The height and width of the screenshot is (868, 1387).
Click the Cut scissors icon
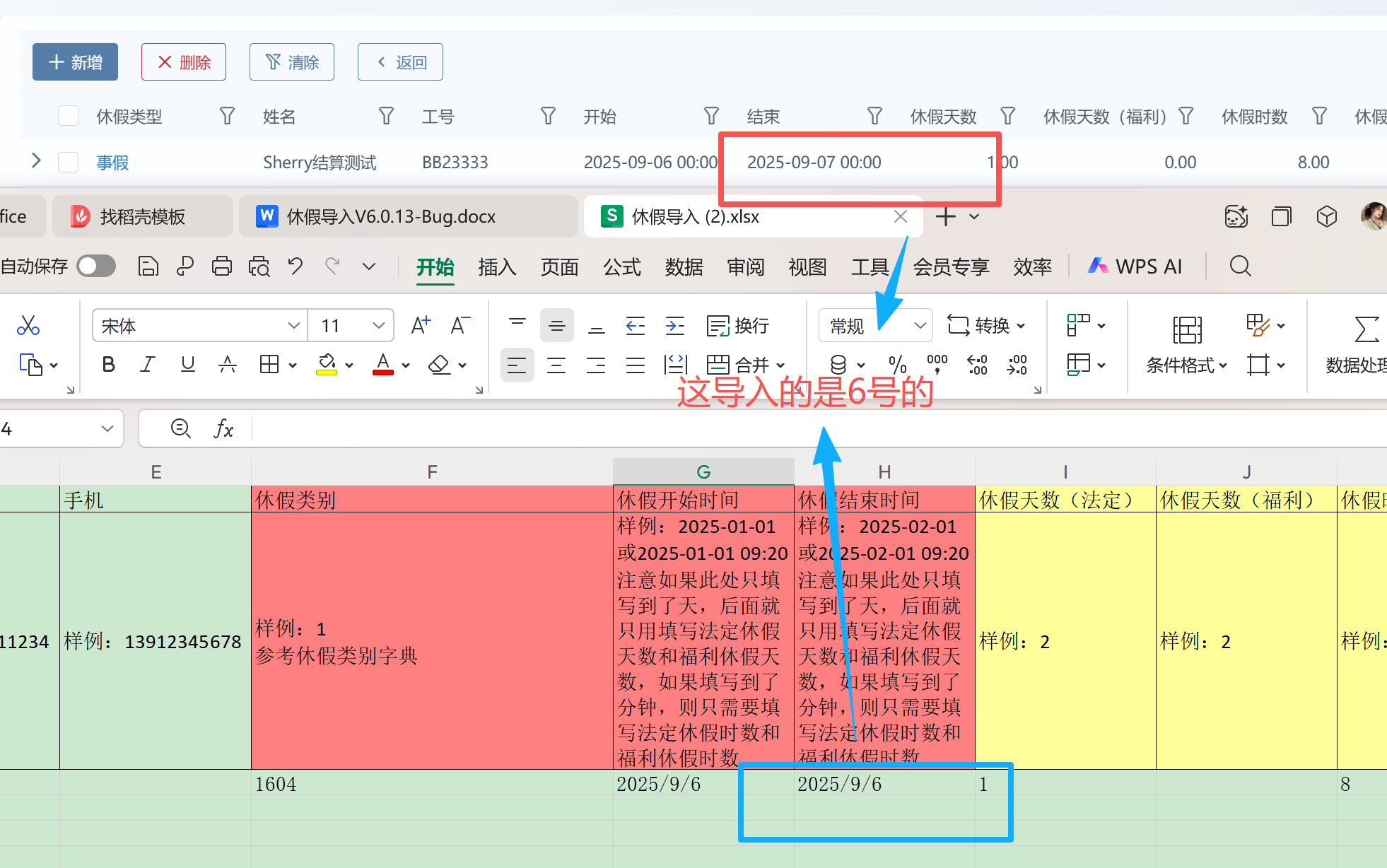[28, 325]
